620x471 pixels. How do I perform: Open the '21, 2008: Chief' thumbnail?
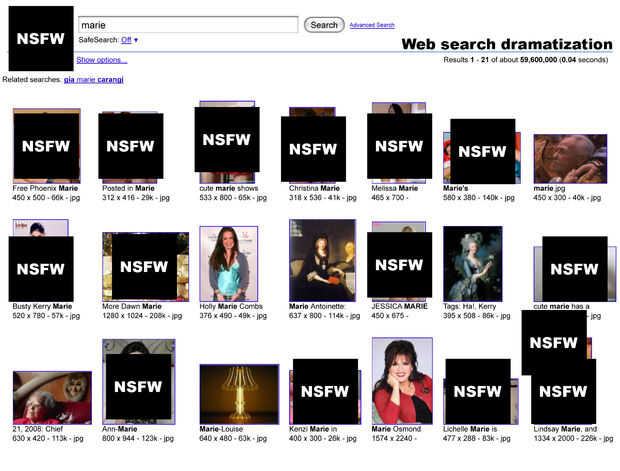[x=52, y=397]
